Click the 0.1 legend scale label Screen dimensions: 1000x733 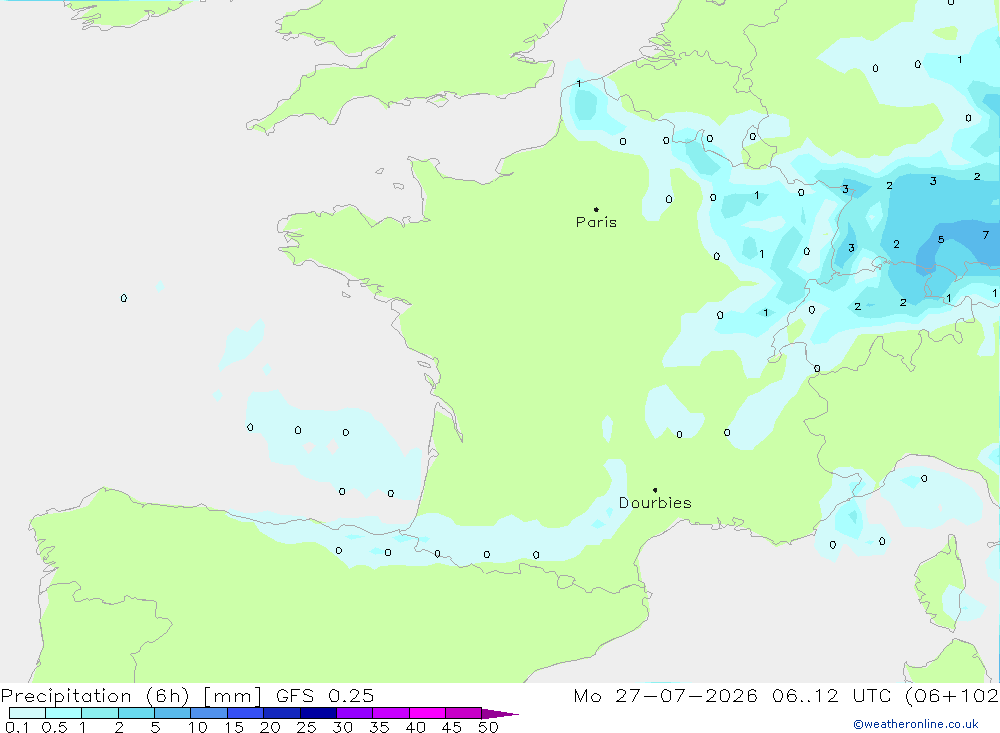coord(17,727)
